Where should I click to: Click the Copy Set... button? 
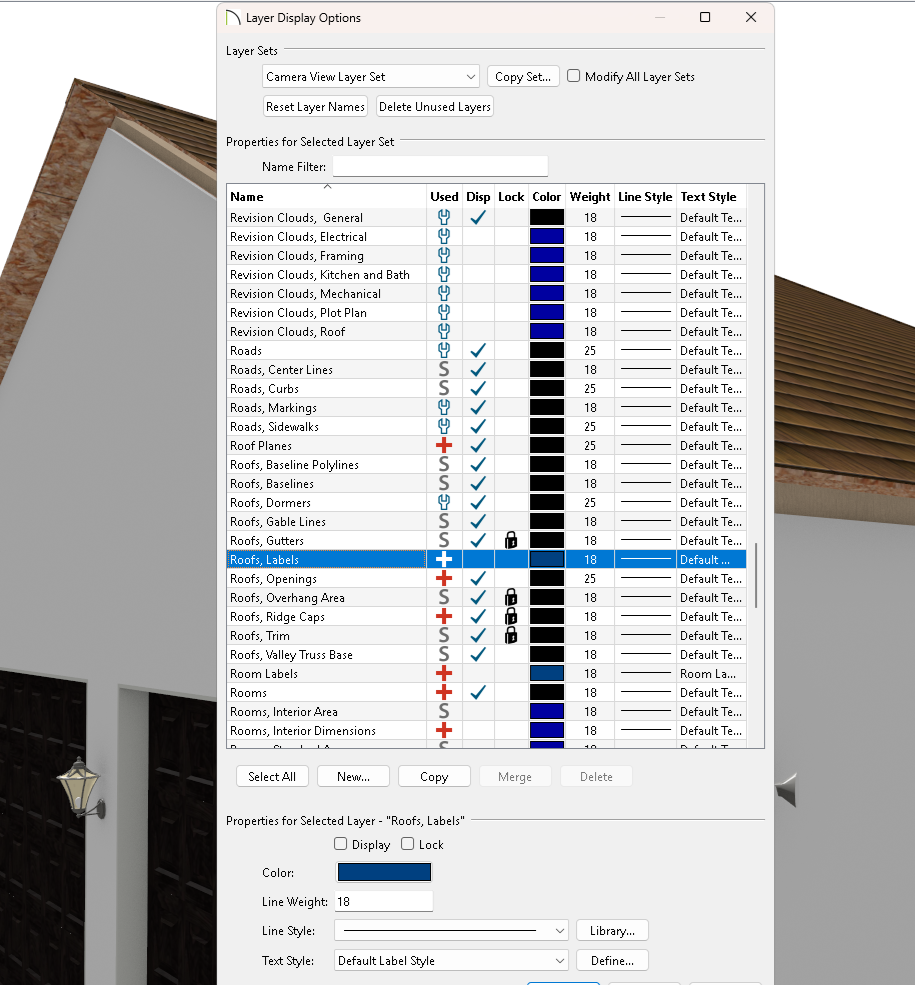[523, 77]
